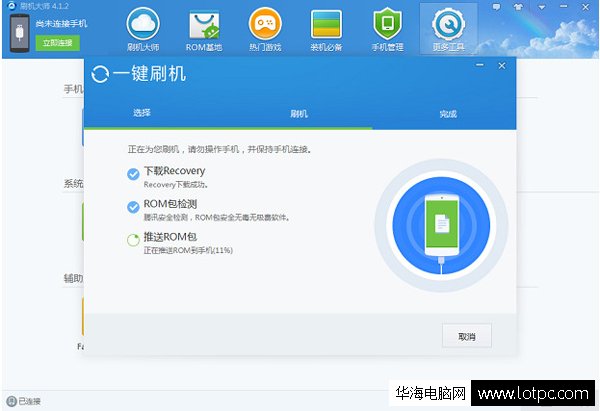The width and height of the screenshot is (600, 411).
Task: Click the green 立即连接 button
Action: [58, 43]
